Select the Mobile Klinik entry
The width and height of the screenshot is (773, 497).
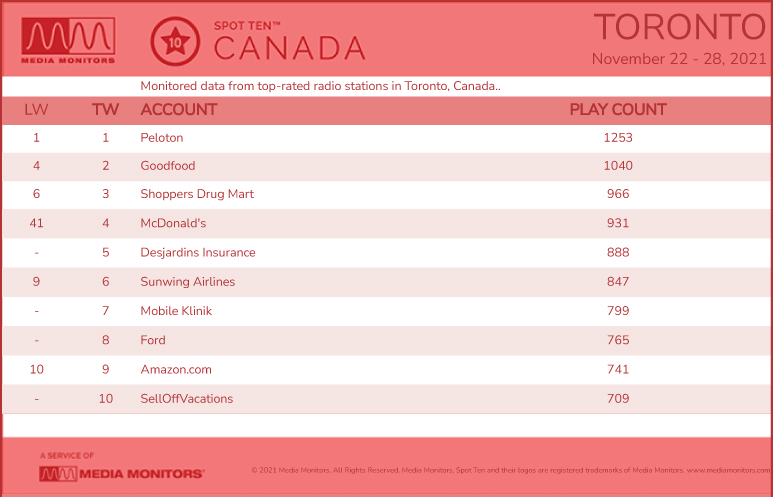pos(176,311)
